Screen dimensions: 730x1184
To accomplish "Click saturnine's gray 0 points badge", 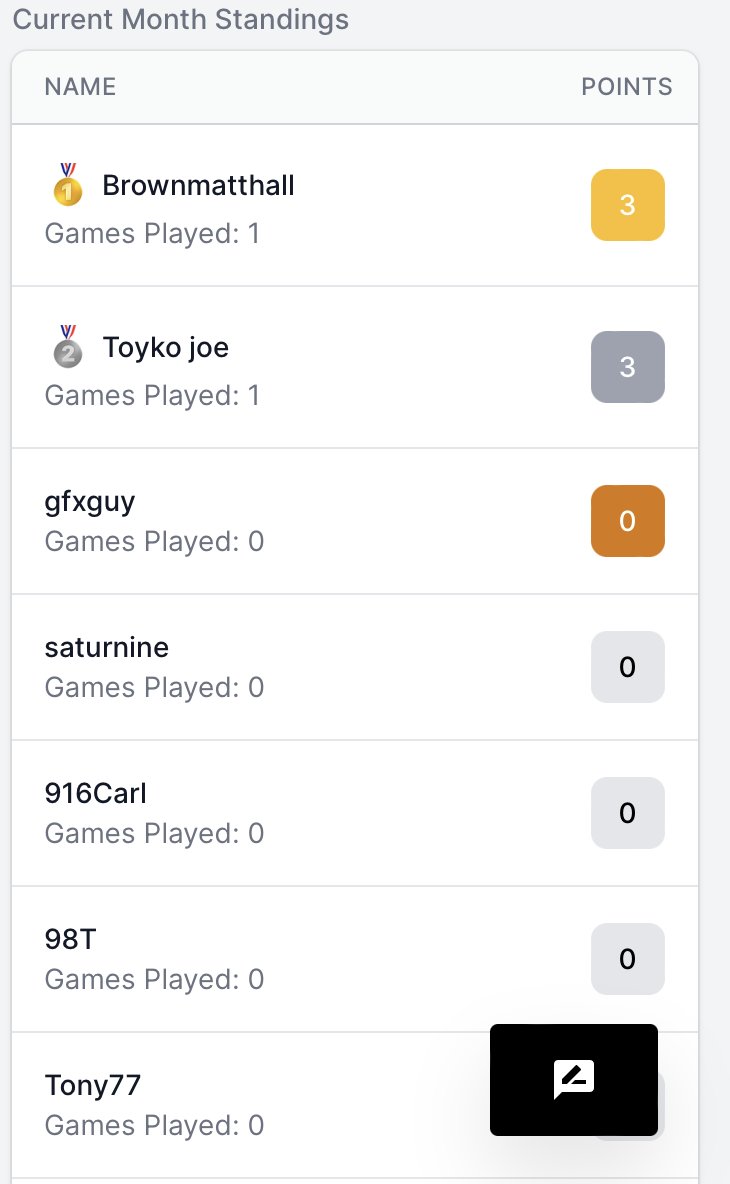I will click(627, 667).
